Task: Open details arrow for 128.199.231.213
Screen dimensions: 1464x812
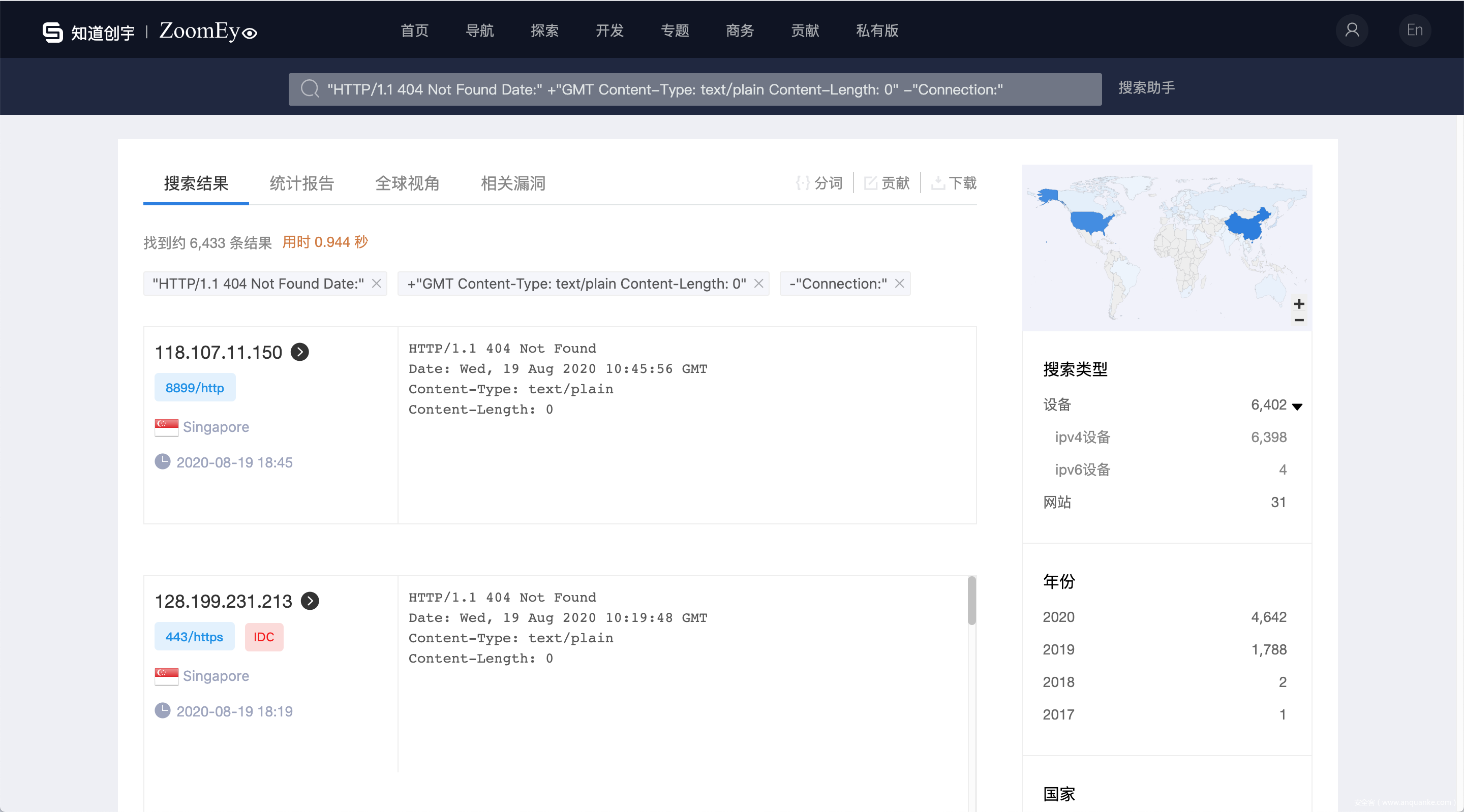Action: [x=310, y=601]
